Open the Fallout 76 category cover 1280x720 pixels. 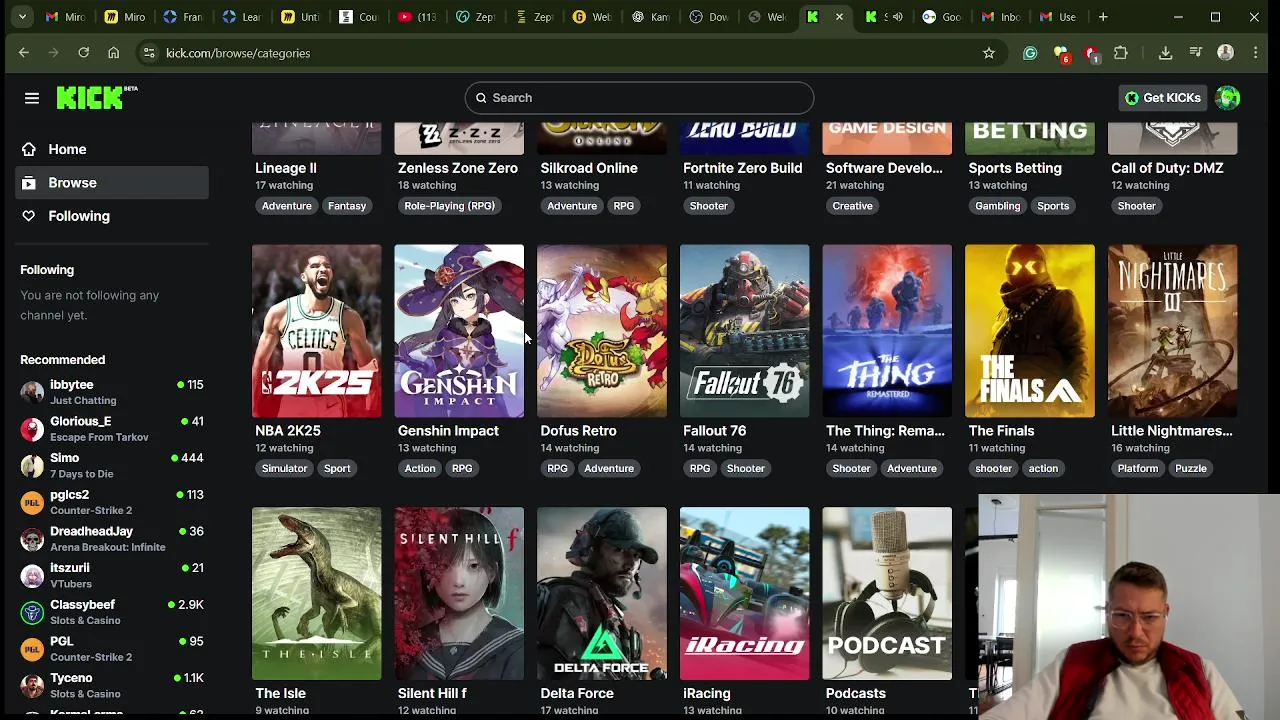tap(745, 331)
